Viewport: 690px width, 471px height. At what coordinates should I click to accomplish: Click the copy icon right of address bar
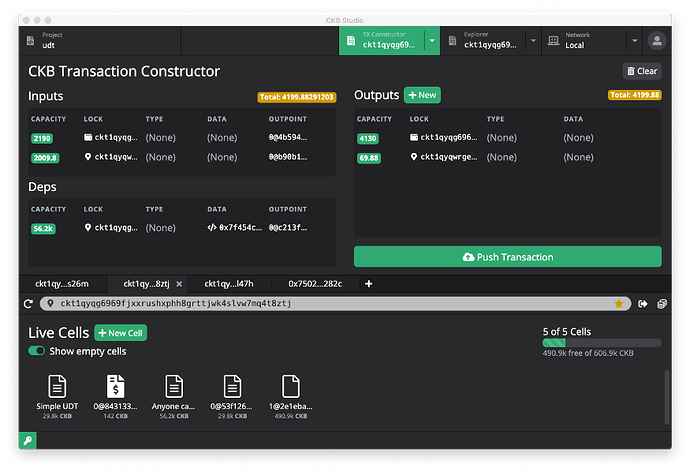click(x=661, y=303)
